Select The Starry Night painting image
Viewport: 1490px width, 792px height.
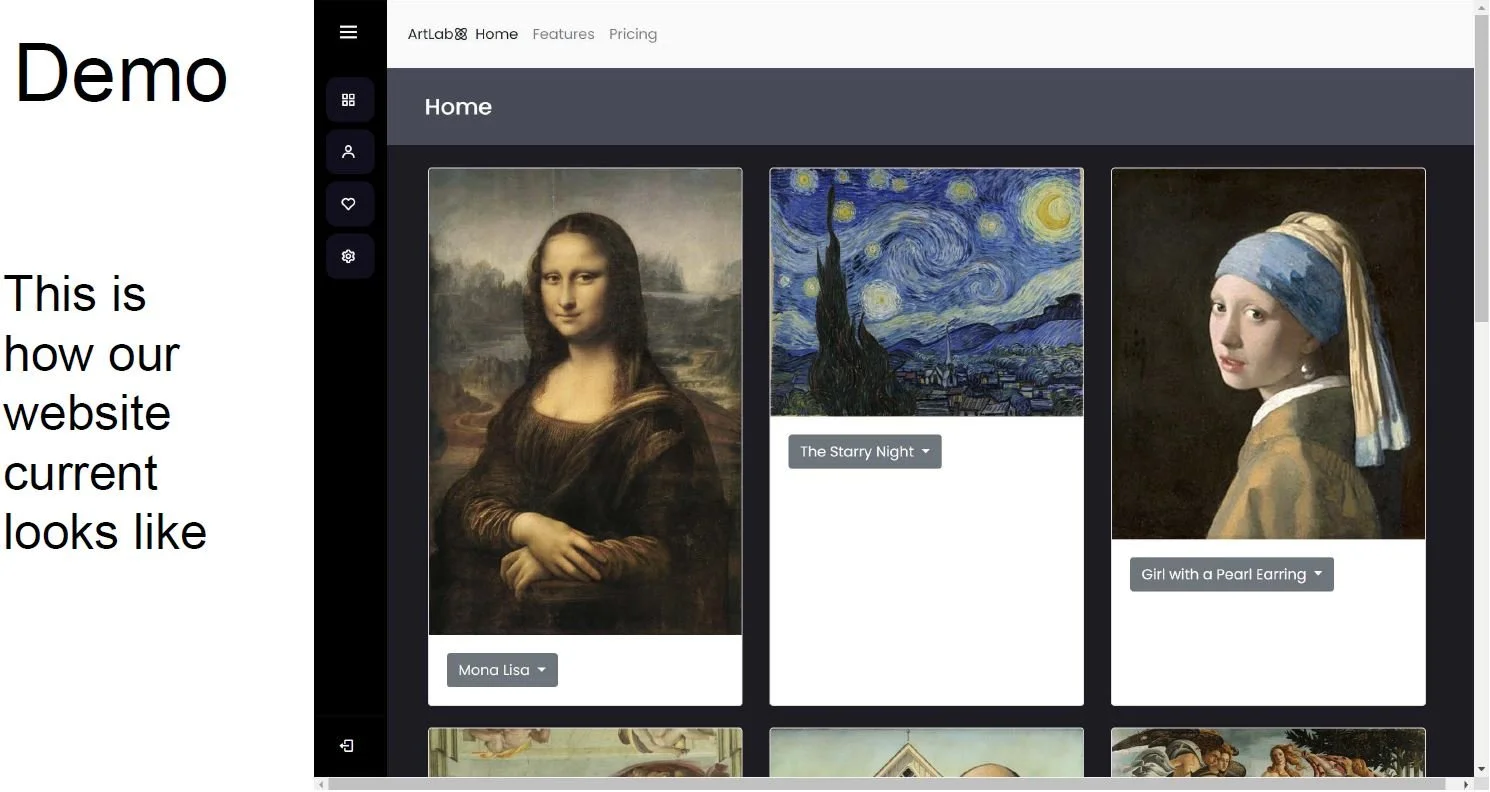[927, 292]
